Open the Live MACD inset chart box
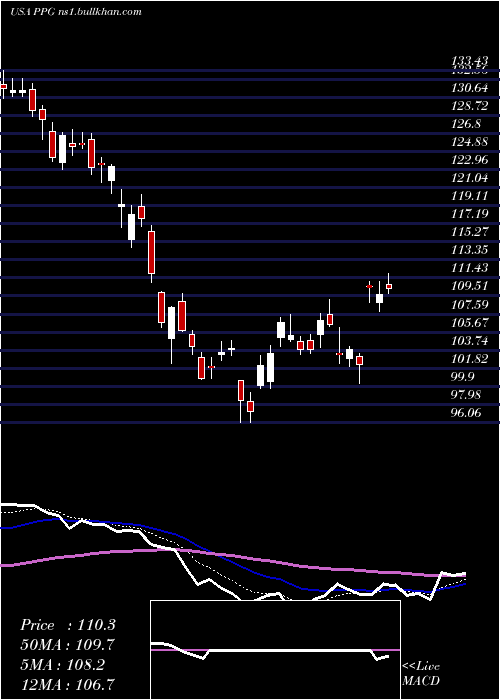The width and height of the screenshot is (500, 700). pos(275,650)
